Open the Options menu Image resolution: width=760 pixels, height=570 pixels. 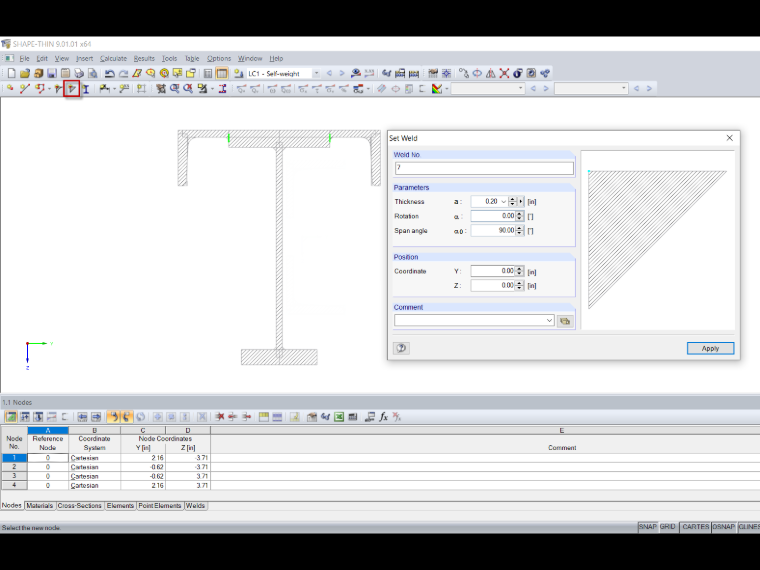219,58
